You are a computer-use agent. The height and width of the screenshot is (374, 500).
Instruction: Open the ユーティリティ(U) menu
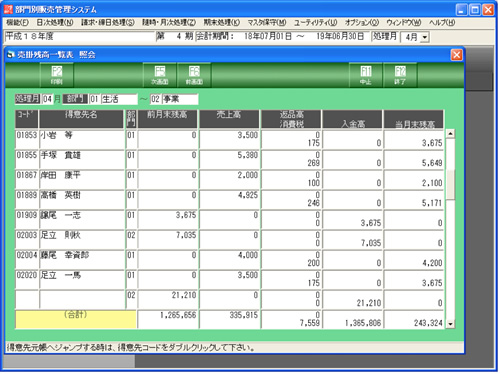click(315, 23)
